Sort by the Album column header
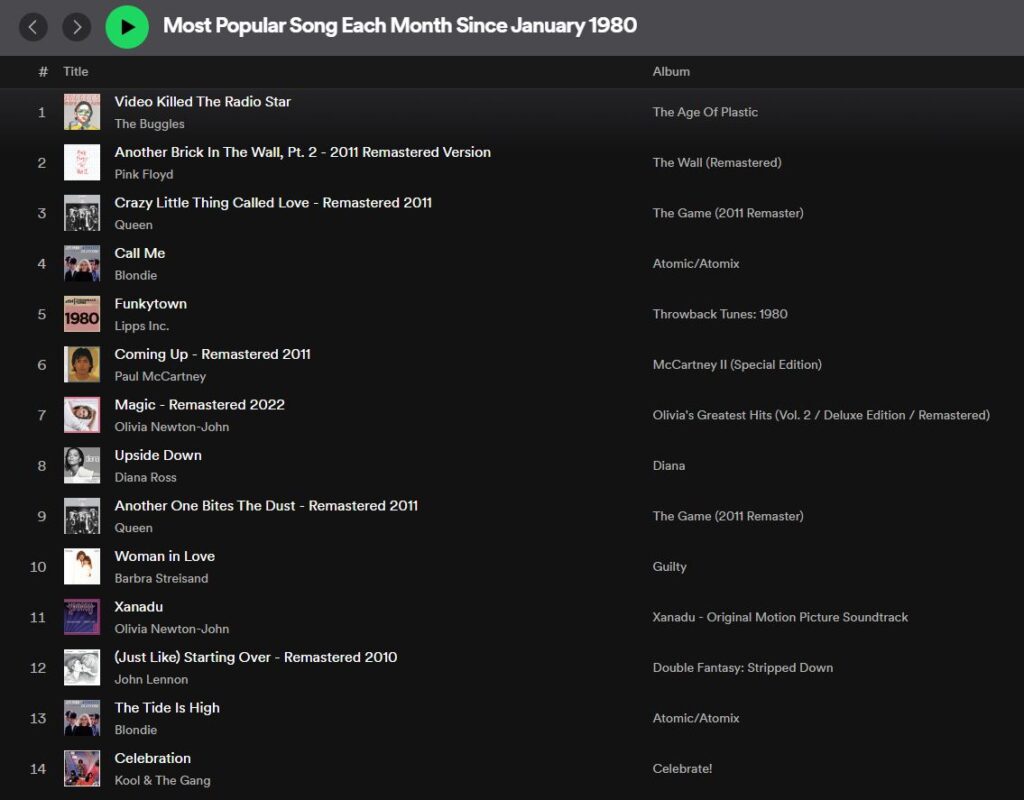The image size is (1024, 800). click(x=671, y=71)
